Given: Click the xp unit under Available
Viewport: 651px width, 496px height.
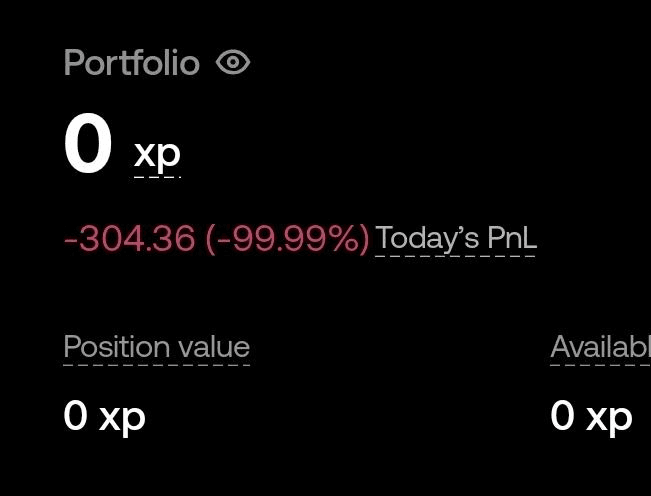Looking at the screenshot, I should 609,419.
